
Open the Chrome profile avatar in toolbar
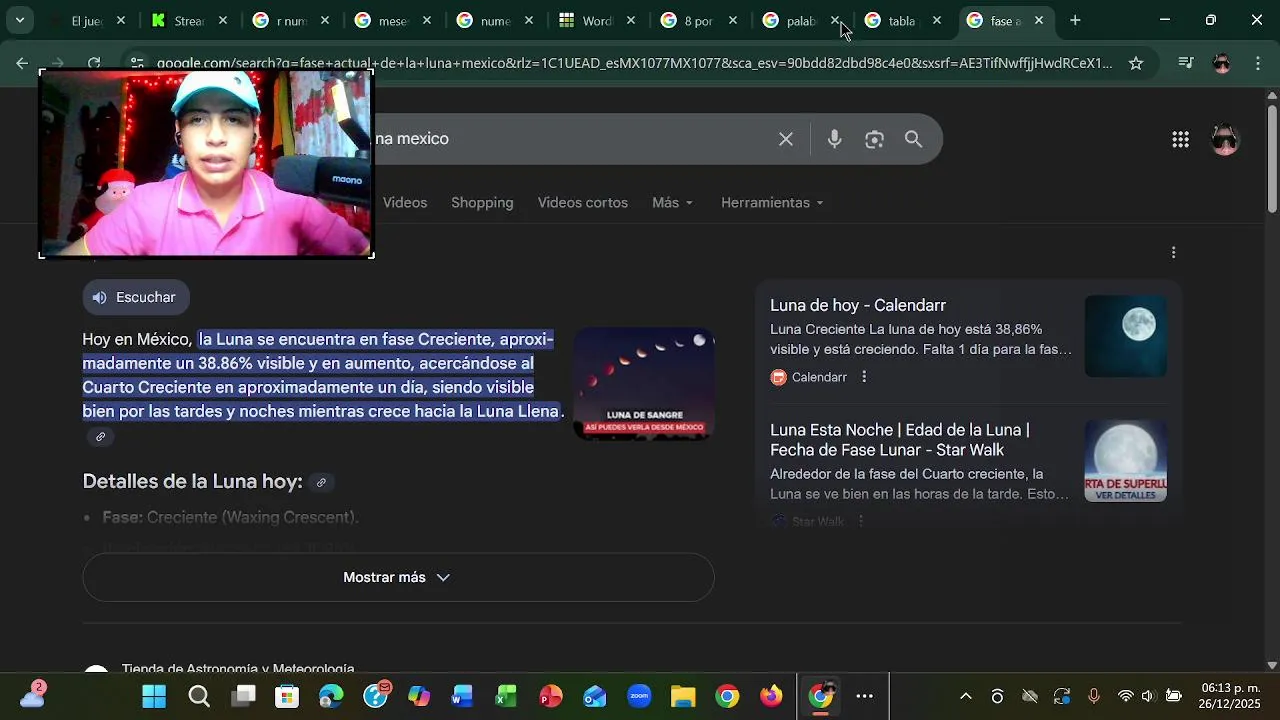1221,63
